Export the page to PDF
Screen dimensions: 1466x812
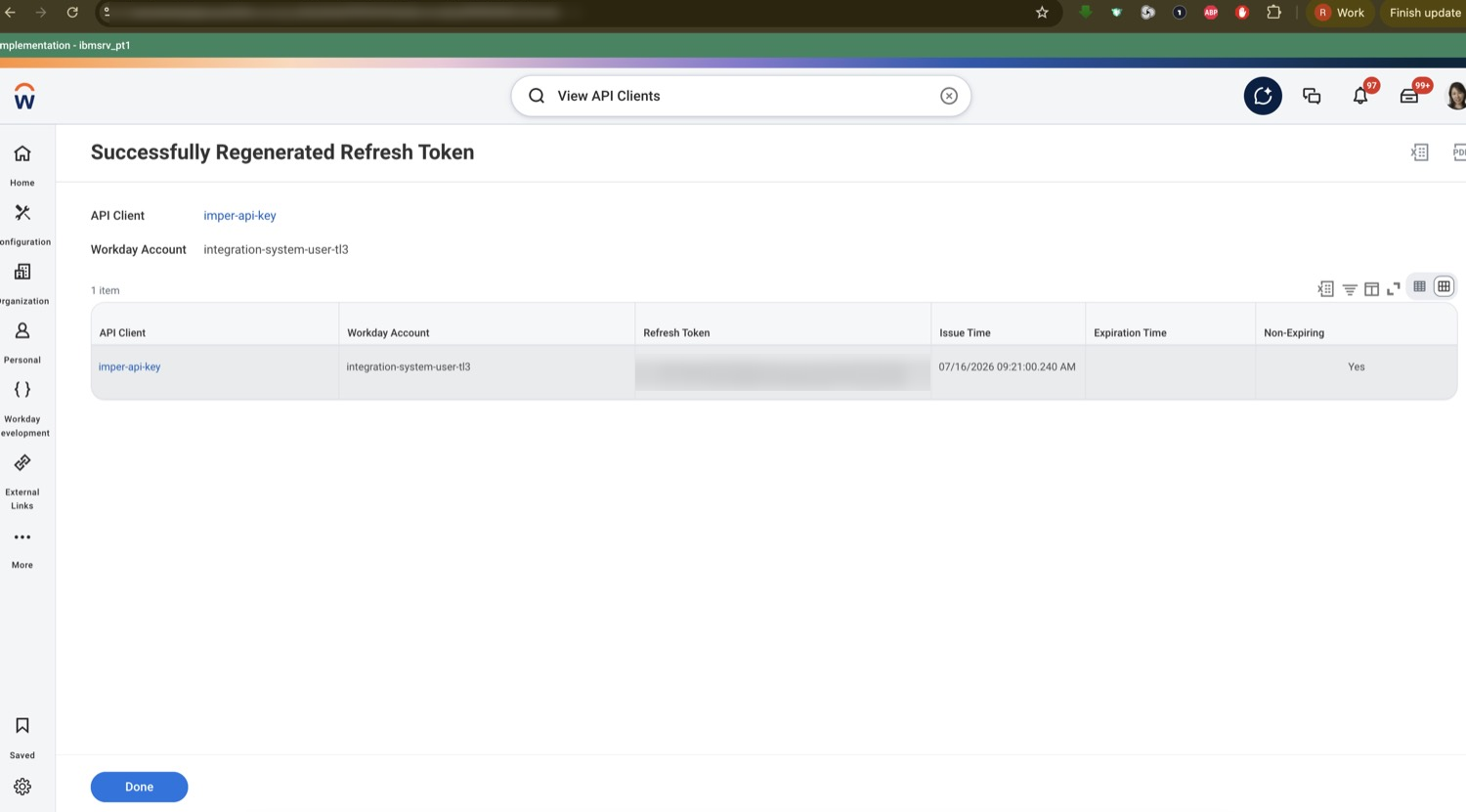click(1458, 152)
